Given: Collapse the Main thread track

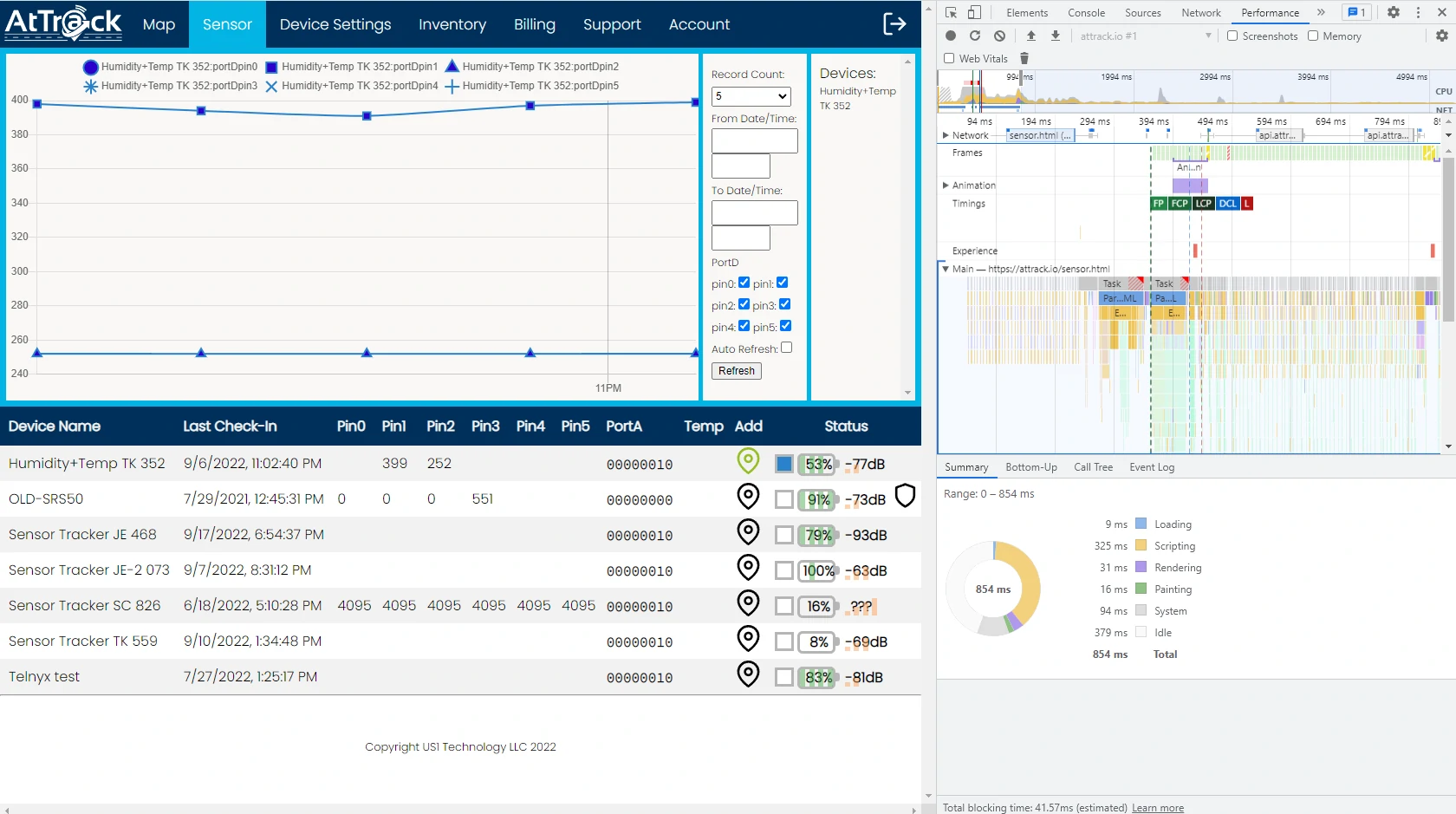Looking at the screenshot, I should tap(946, 269).
